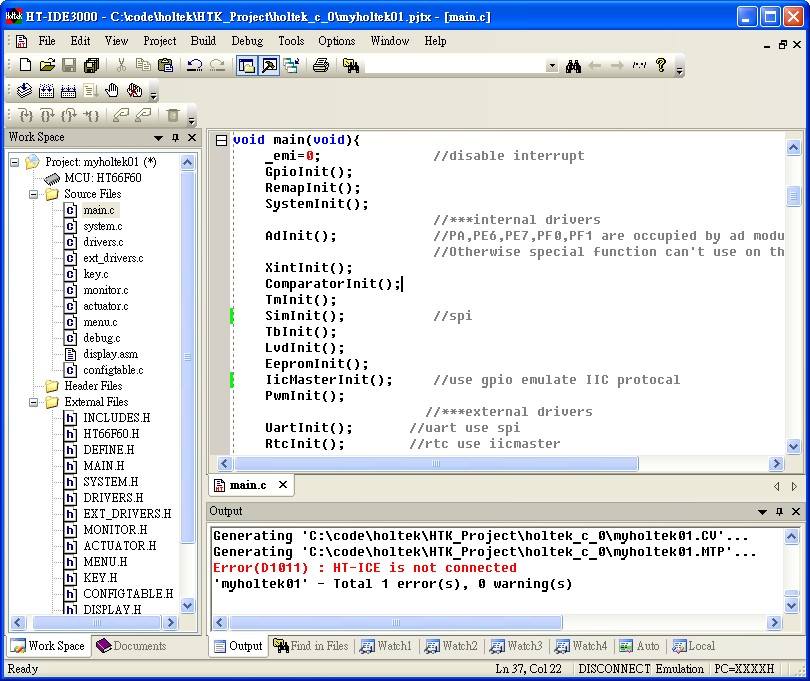Select the Header Files folder
The height and width of the screenshot is (681, 810).
[93, 386]
